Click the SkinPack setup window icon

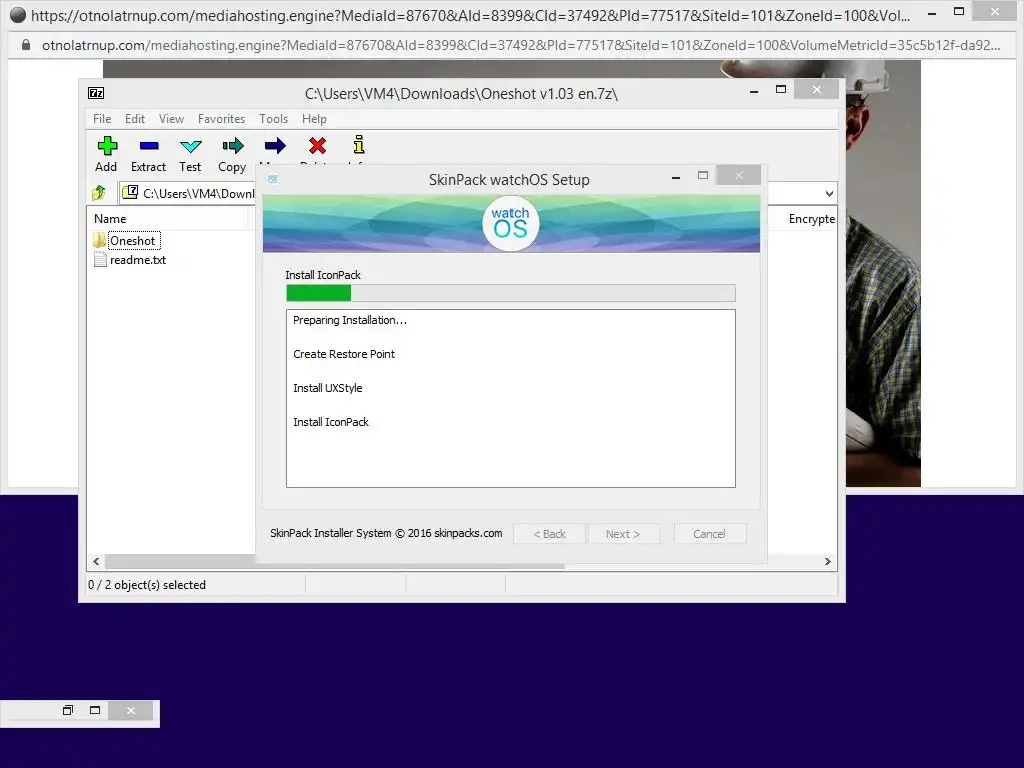click(273, 179)
